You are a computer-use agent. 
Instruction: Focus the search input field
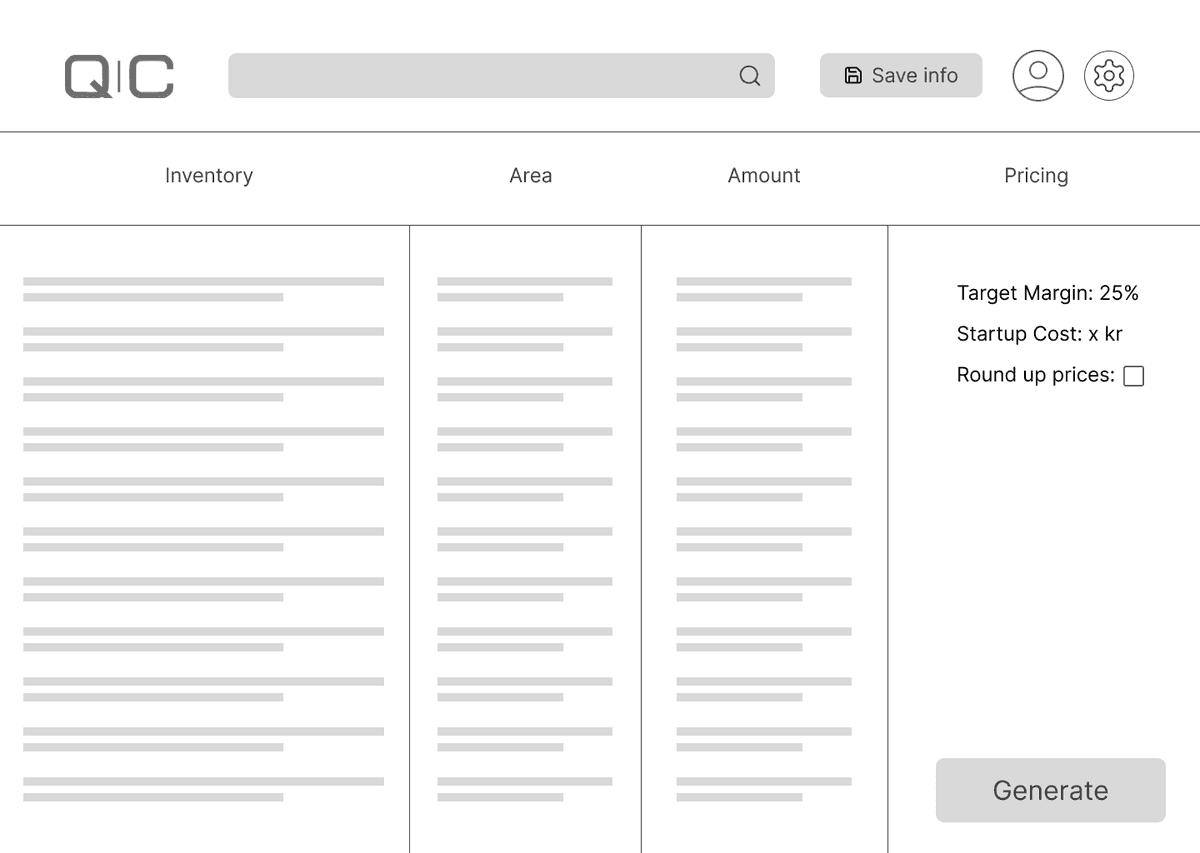pos(501,76)
